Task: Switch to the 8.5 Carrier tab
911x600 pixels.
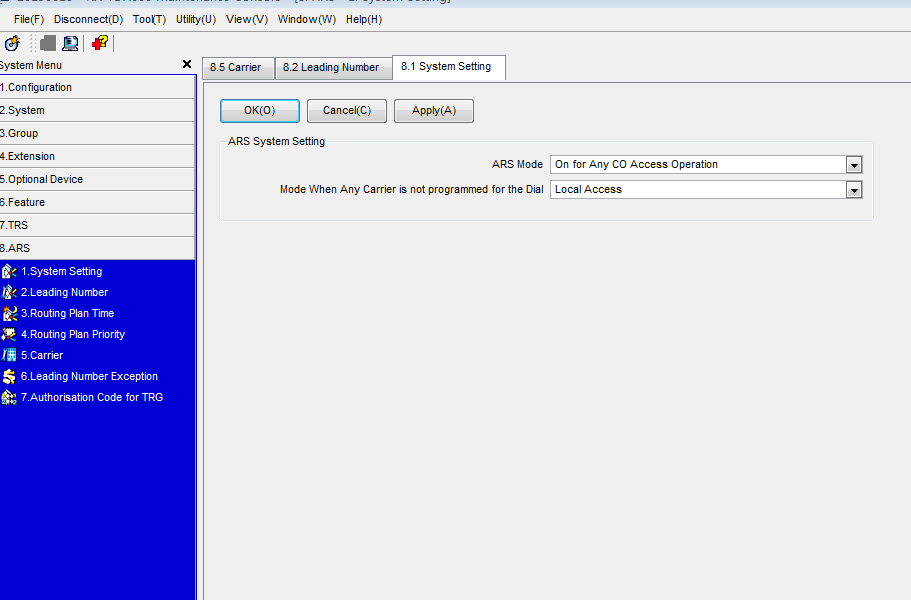Action: 238,67
